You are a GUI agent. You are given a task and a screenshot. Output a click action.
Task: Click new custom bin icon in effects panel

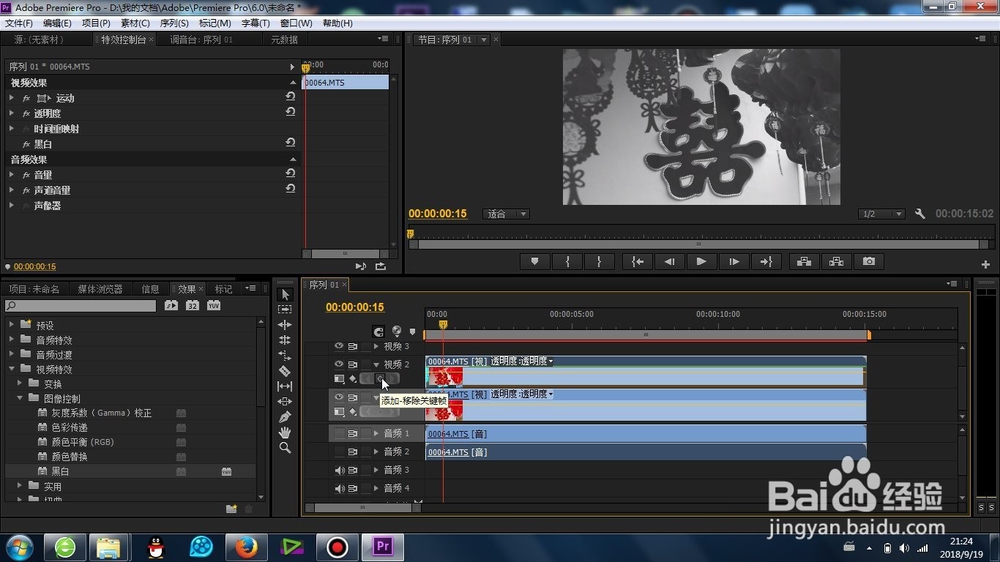(231, 508)
